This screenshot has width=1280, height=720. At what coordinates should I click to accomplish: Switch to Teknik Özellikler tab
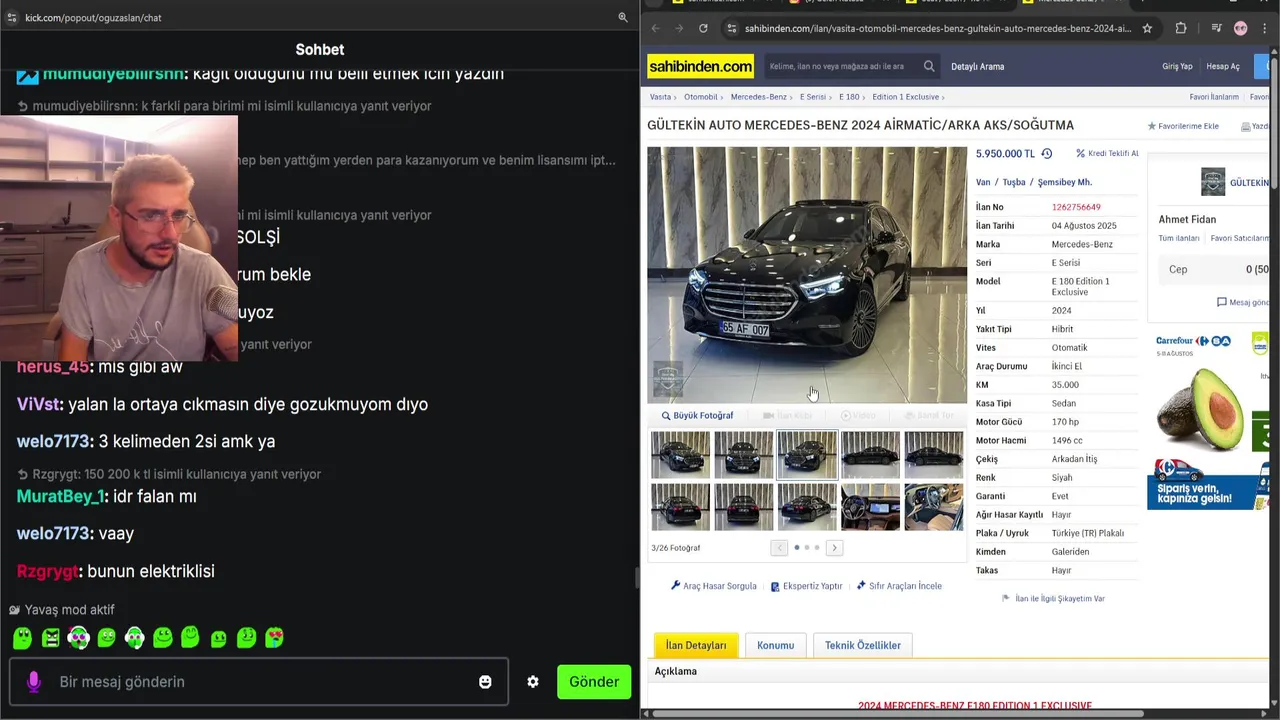[863, 645]
